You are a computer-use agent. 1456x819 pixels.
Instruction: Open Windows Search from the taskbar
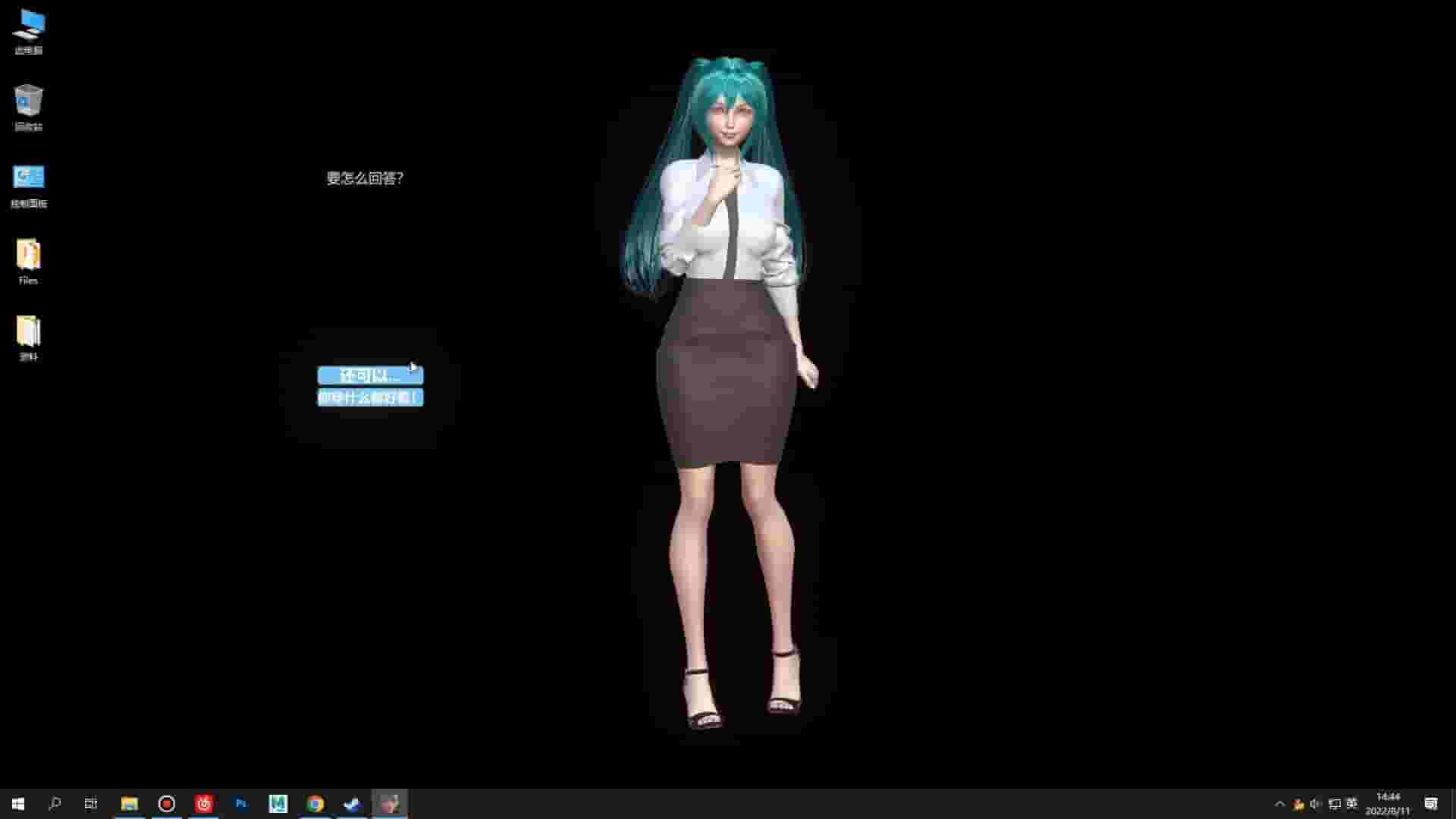point(53,803)
